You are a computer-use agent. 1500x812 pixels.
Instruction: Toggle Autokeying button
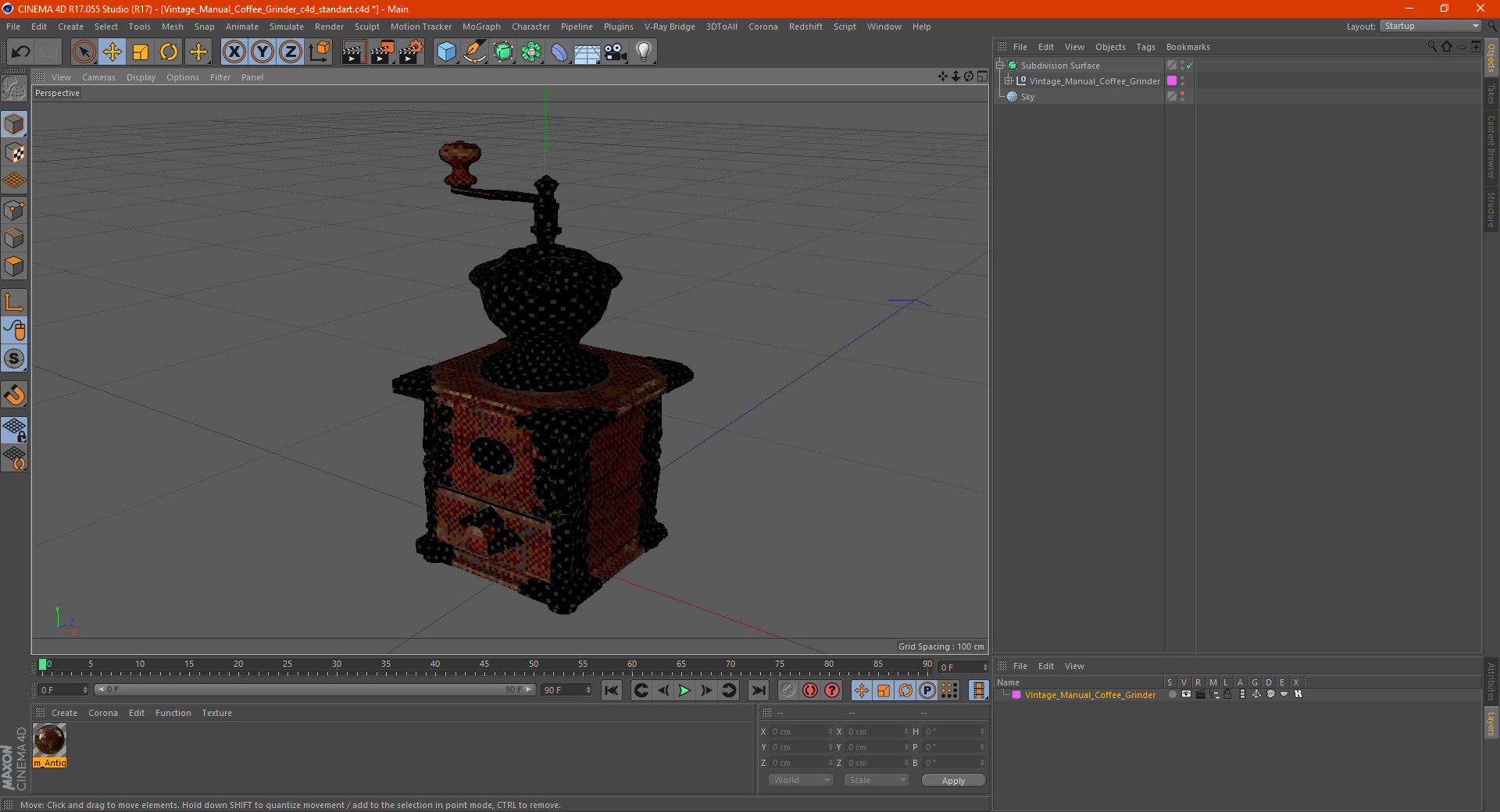click(x=810, y=690)
